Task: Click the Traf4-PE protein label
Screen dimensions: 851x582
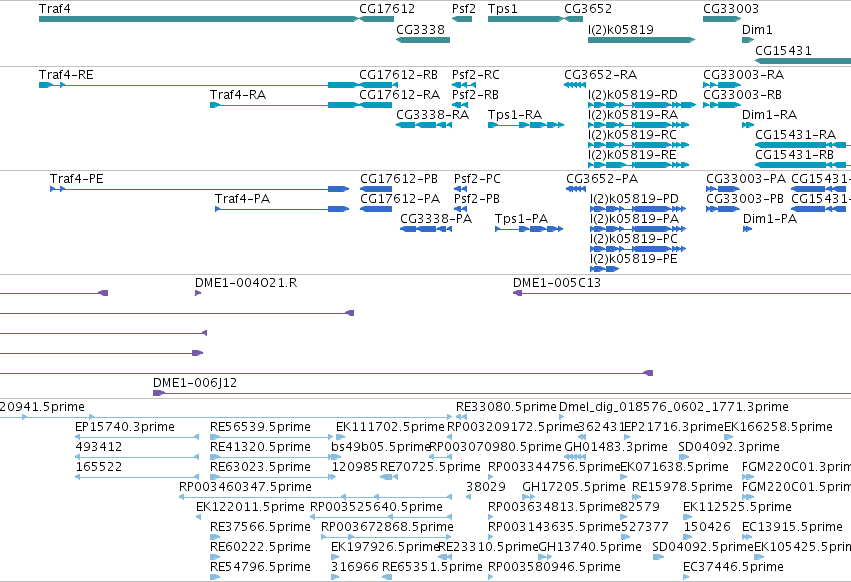Action: point(77,179)
